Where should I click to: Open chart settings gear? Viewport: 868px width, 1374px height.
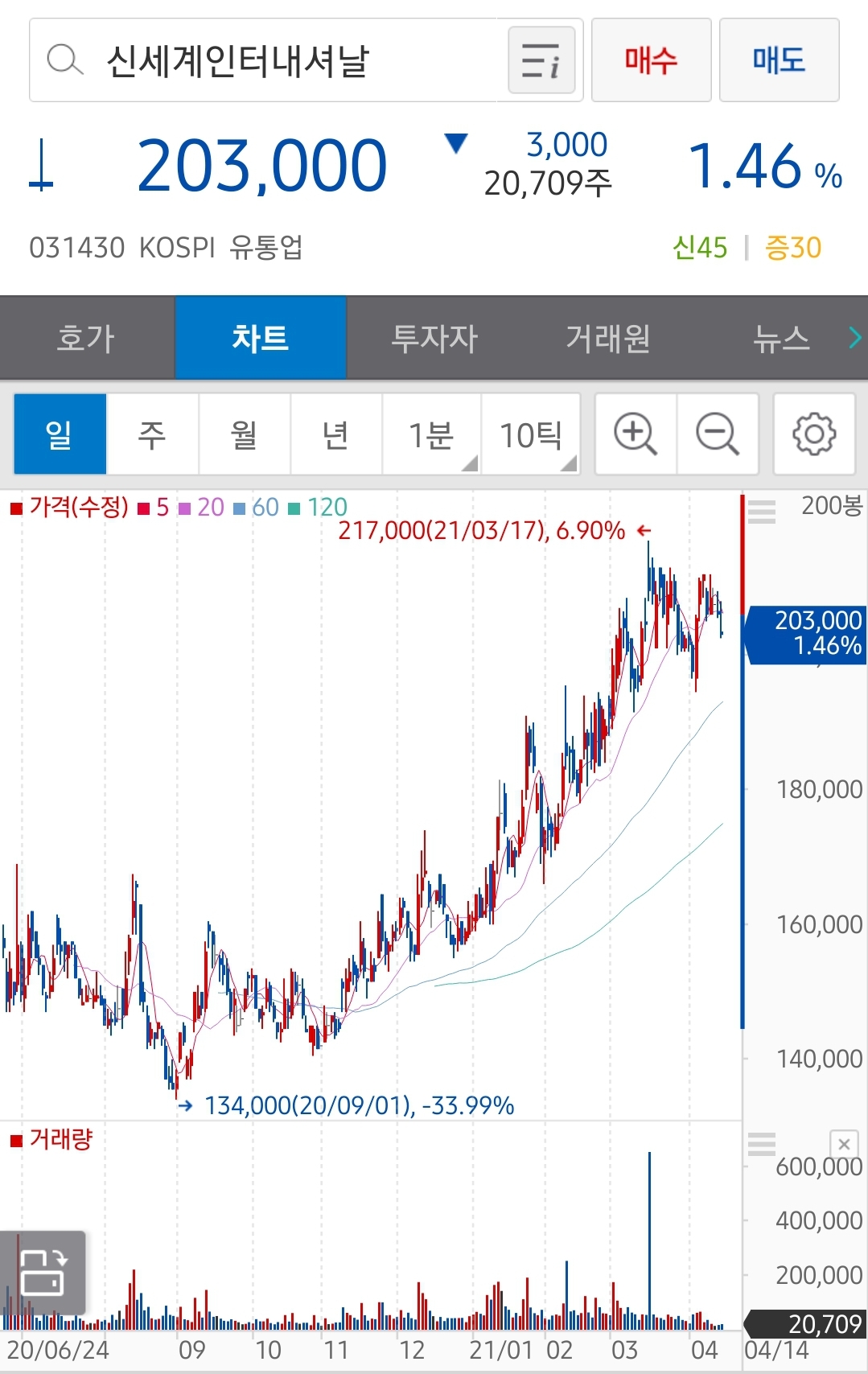[814, 434]
